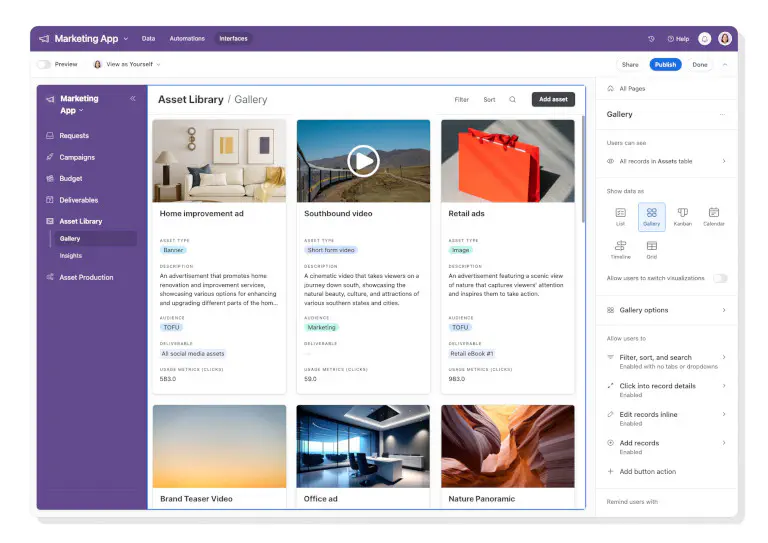768x543 pixels.
Task: Open the Marketing App title dropdown arrow
Action: [x=126, y=39]
